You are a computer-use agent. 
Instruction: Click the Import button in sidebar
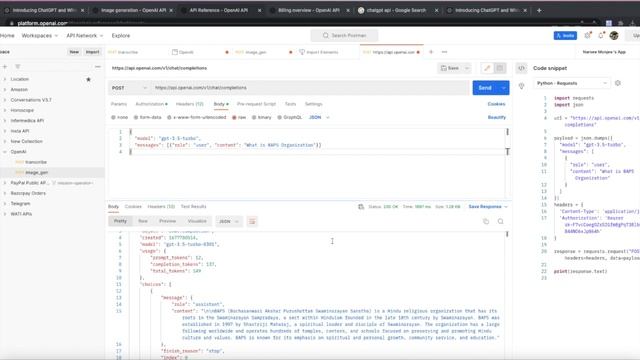92,52
